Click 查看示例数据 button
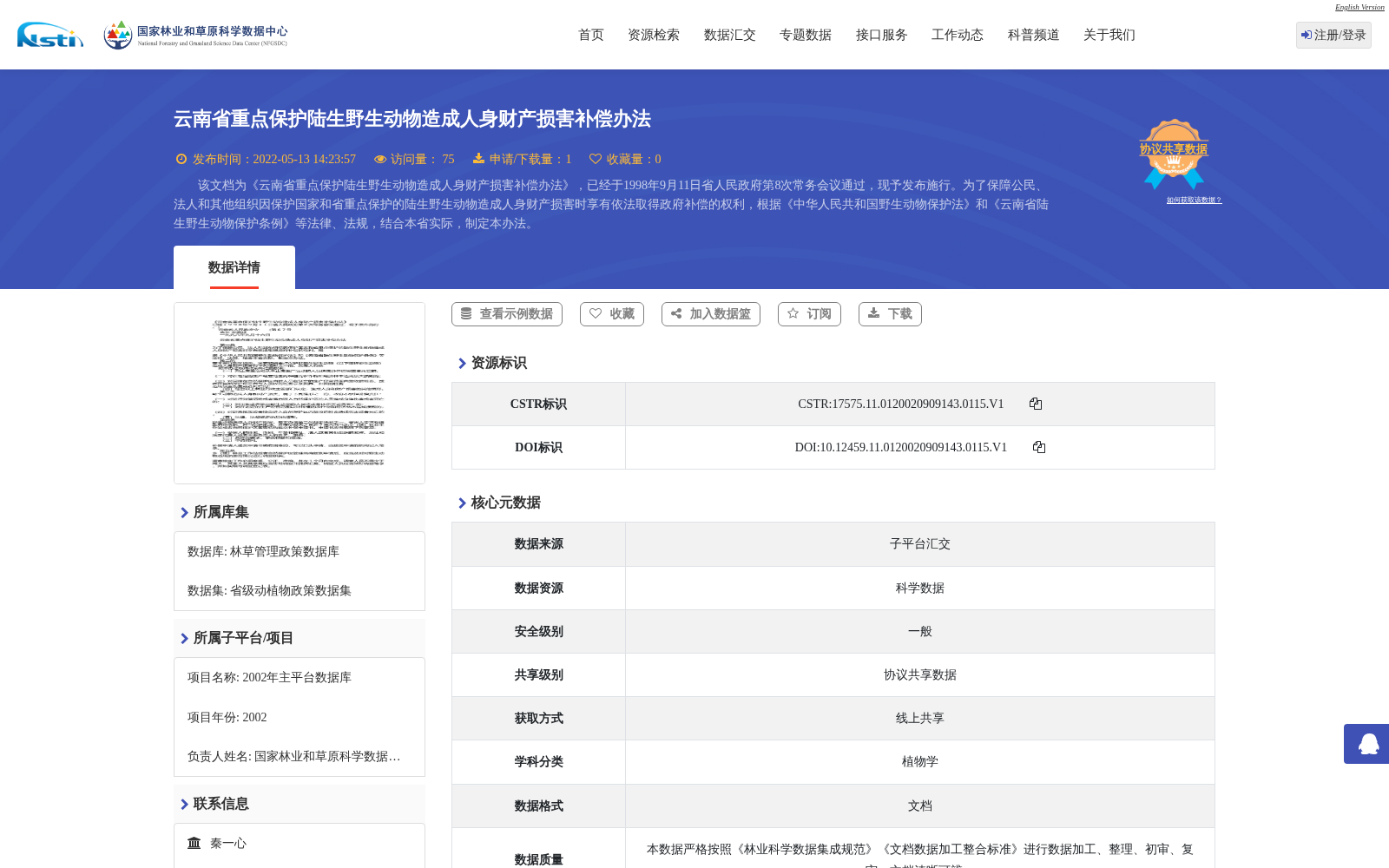1389x868 pixels. (507, 314)
